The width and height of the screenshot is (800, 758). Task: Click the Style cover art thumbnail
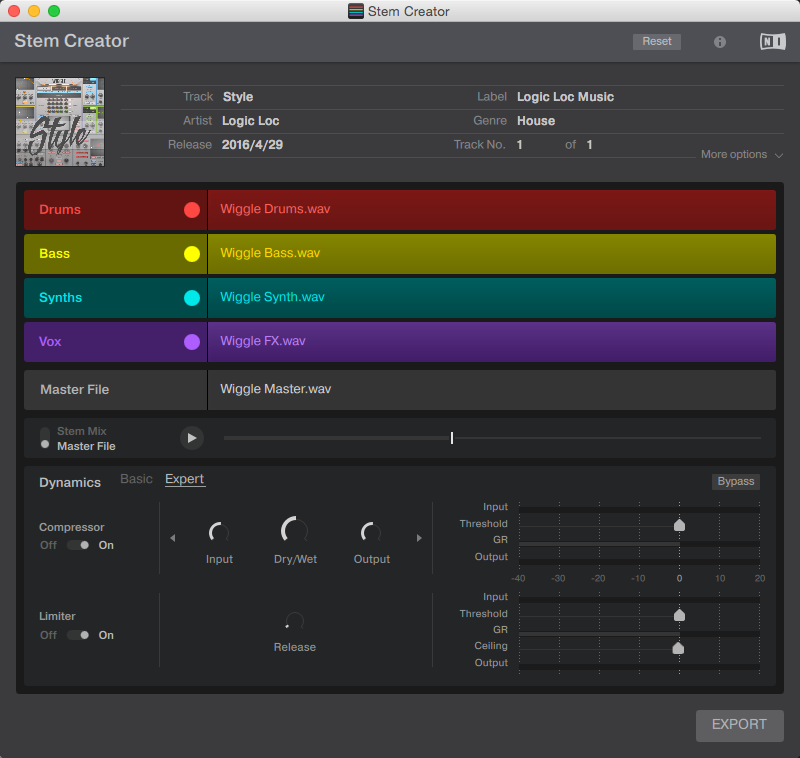pos(60,122)
